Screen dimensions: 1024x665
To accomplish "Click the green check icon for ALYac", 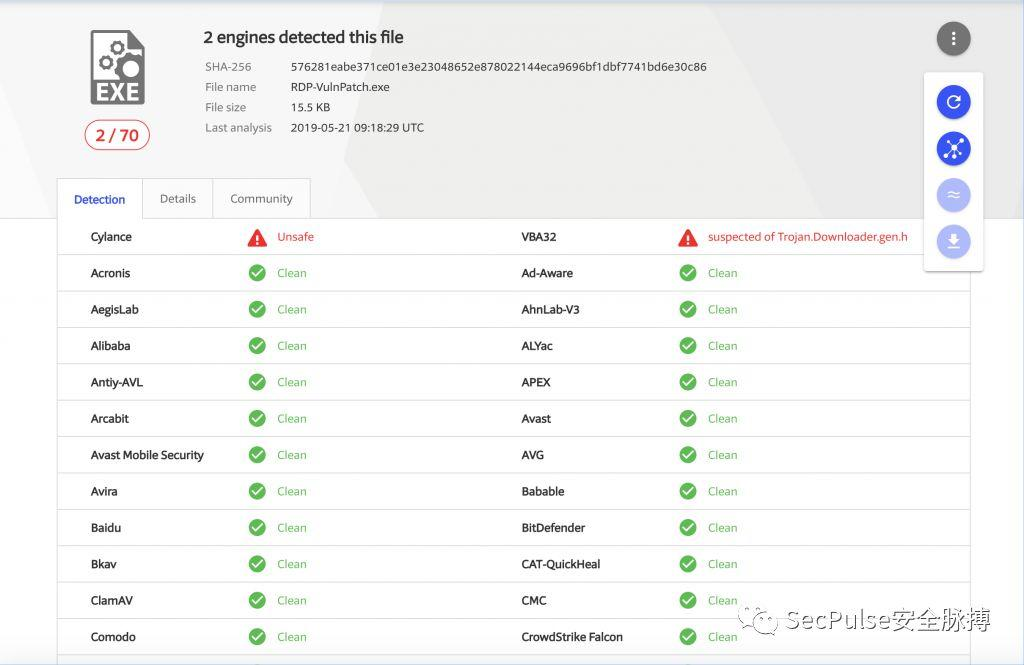I will tap(688, 346).
